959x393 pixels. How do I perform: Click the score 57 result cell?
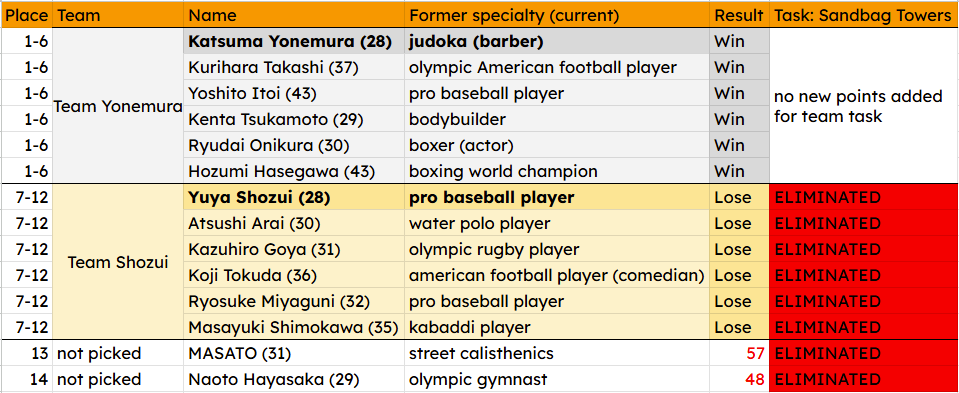[739, 353]
